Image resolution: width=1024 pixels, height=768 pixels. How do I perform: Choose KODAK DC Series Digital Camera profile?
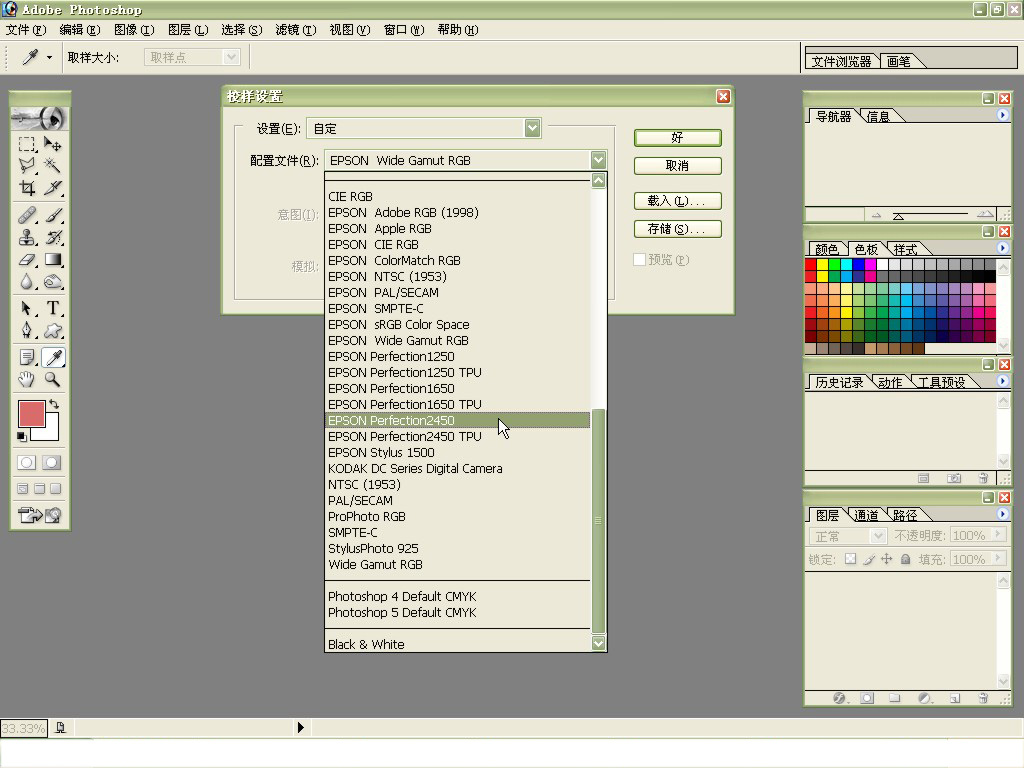[457, 469]
